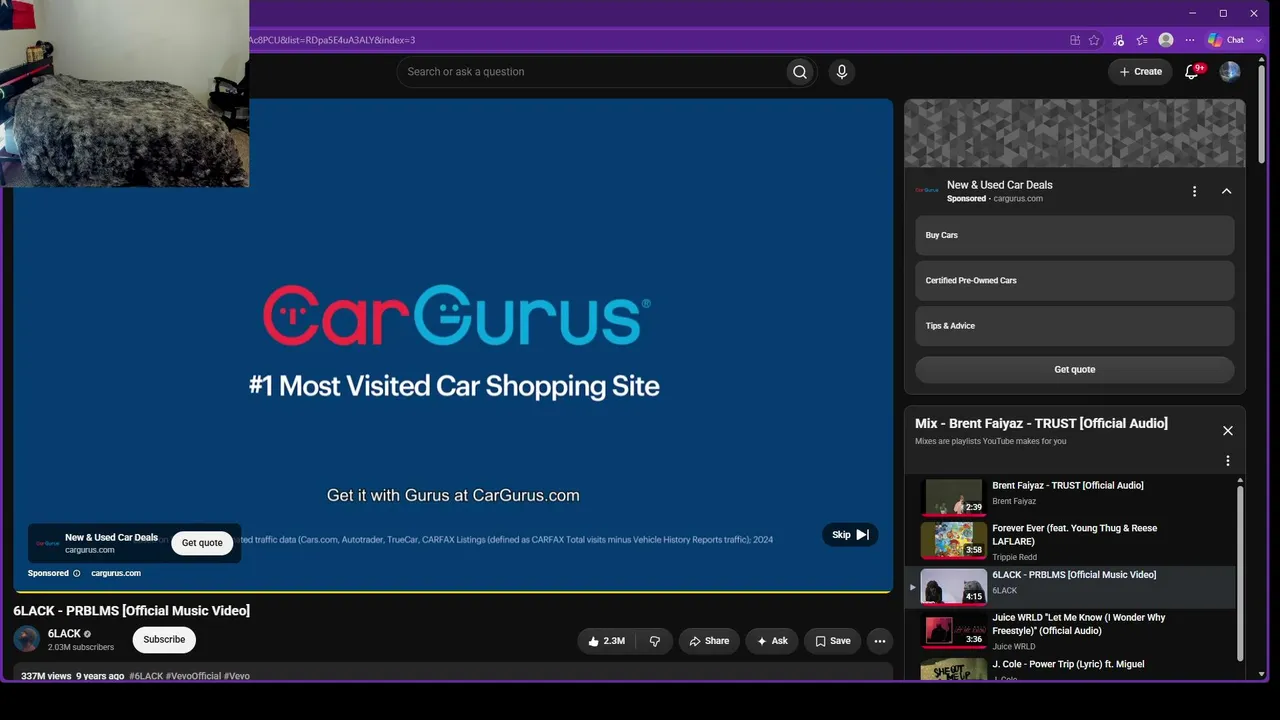
Task: Share the 6LACK video
Action: 709,641
